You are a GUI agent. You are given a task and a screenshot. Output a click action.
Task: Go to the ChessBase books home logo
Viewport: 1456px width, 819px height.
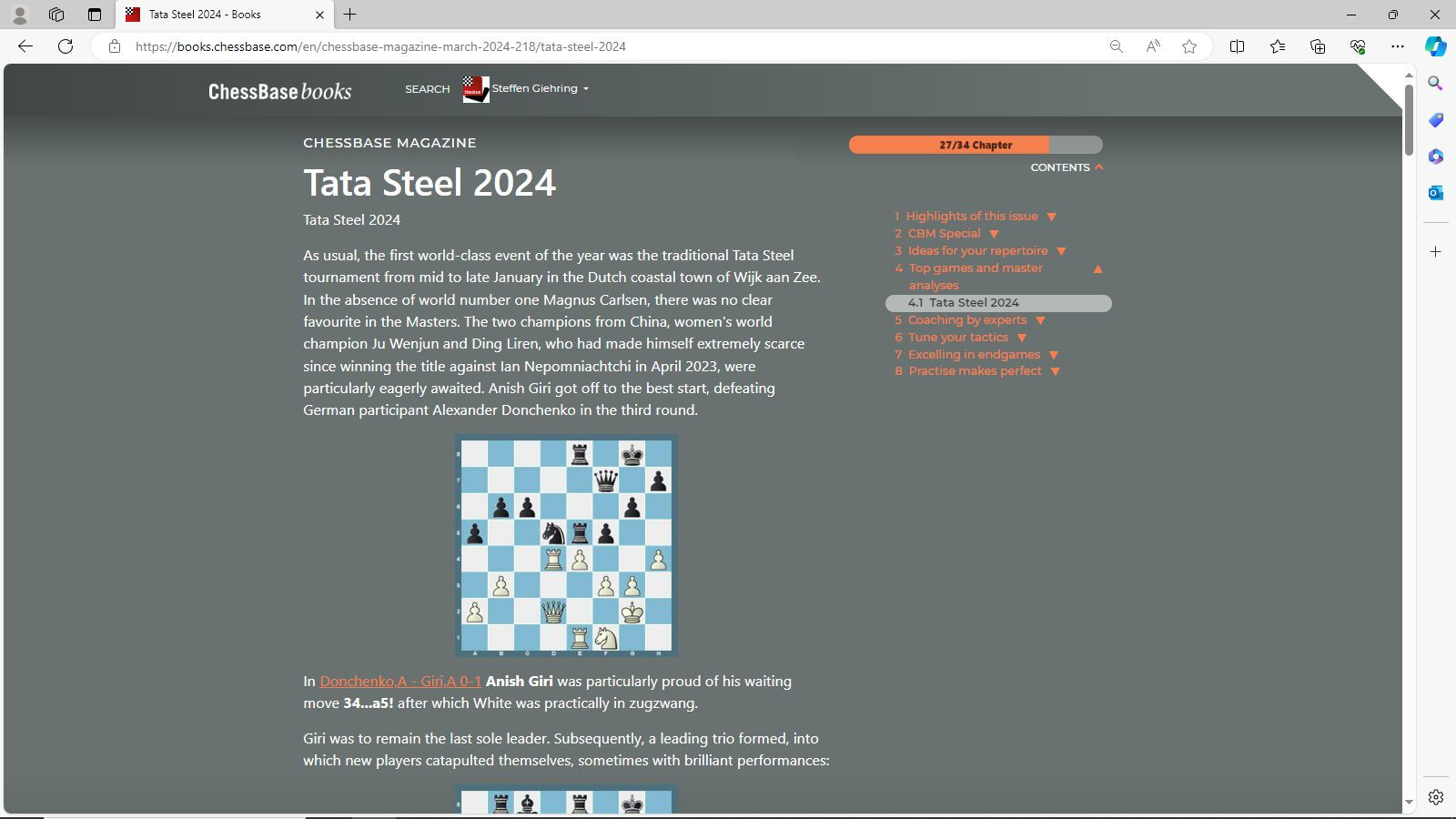[x=279, y=91]
